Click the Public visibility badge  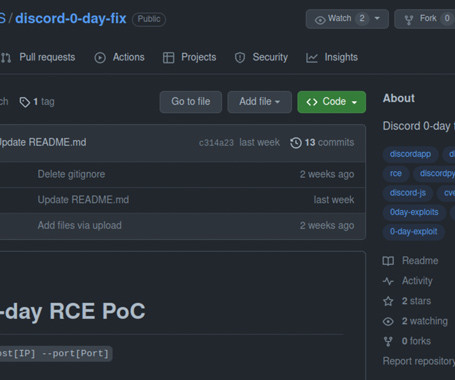[149, 19]
